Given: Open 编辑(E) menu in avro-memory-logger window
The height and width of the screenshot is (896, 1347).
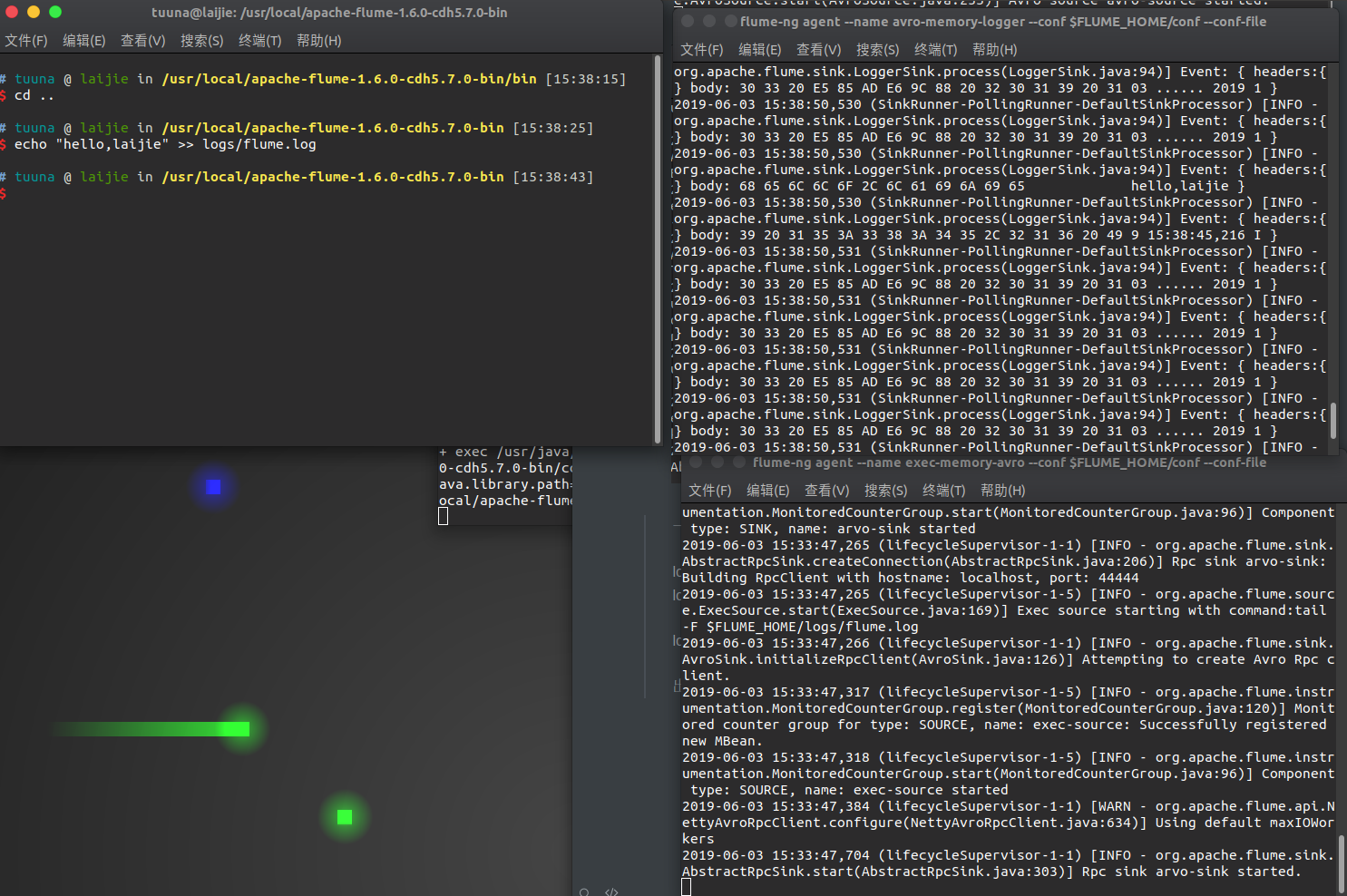Looking at the screenshot, I should click(760, 50).
